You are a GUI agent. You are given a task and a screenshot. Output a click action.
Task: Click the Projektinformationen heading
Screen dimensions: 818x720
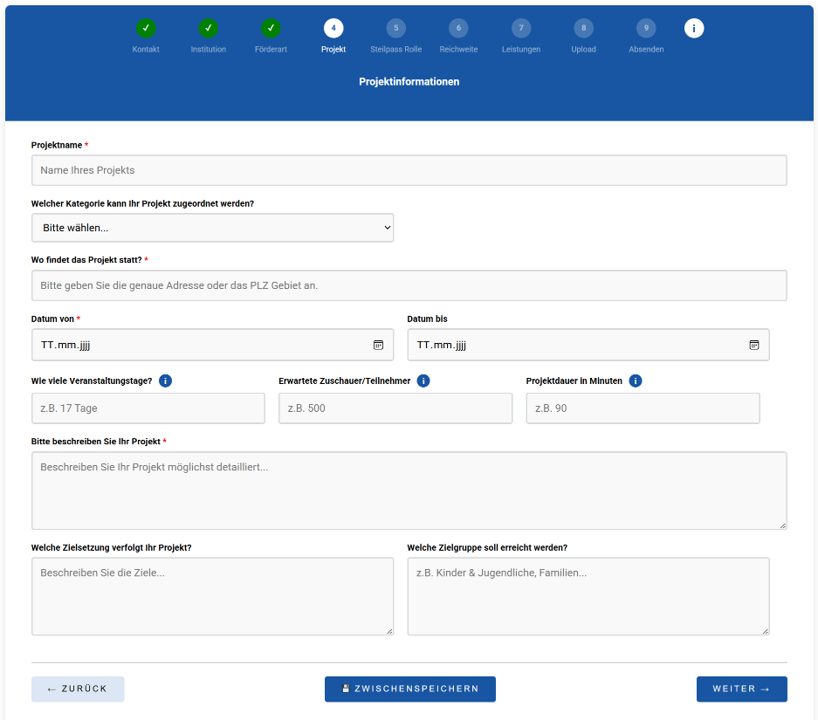click(x=409, y=82)
